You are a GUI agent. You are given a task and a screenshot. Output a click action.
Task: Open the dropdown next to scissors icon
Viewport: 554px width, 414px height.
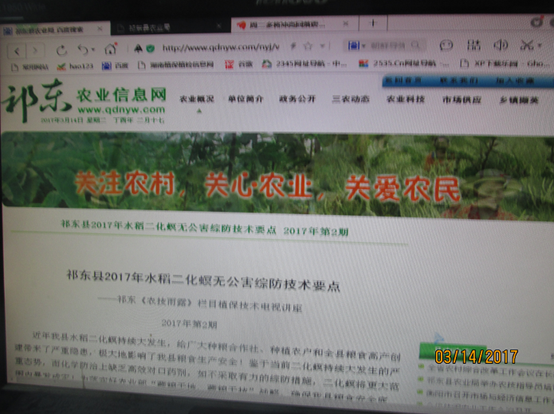coord(540,46)
